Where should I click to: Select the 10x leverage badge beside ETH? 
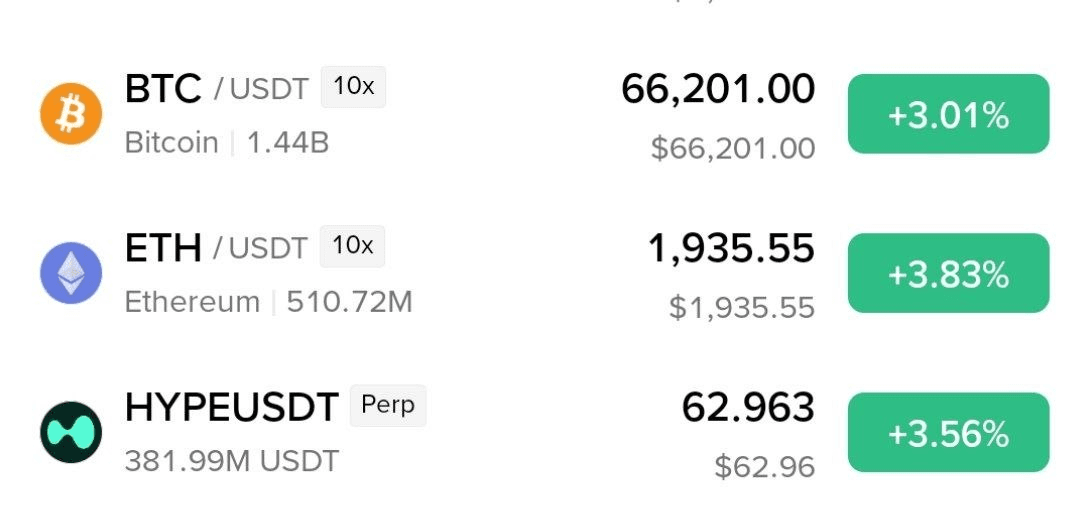[353, 246]
